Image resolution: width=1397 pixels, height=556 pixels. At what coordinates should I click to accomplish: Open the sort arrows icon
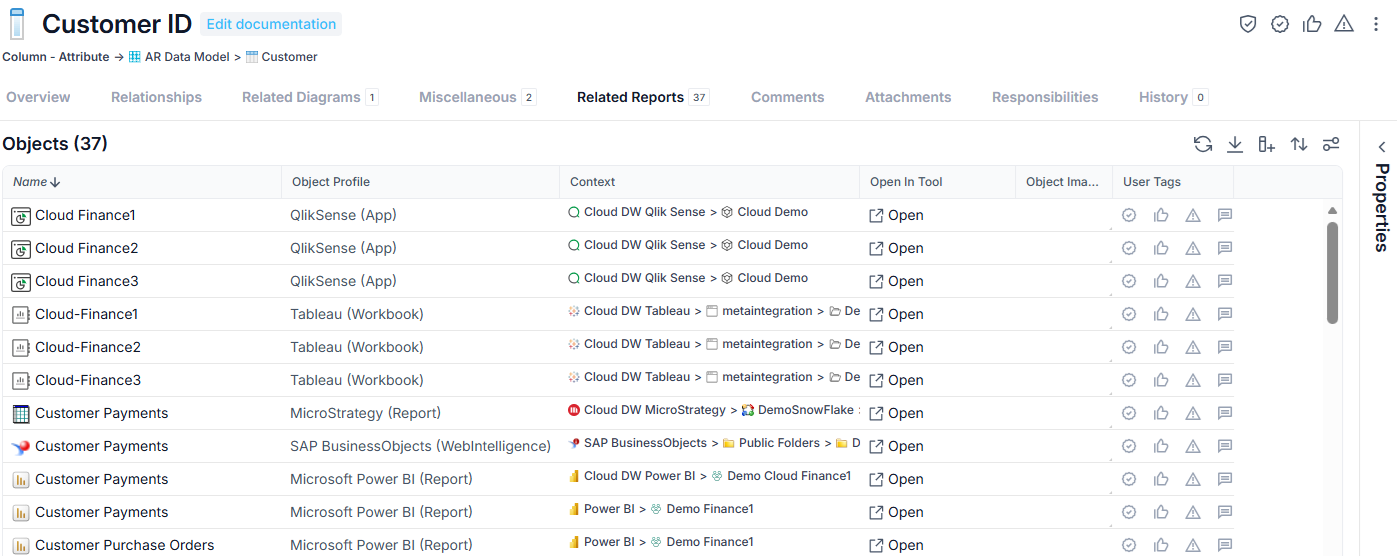[x=1299, y=144]
